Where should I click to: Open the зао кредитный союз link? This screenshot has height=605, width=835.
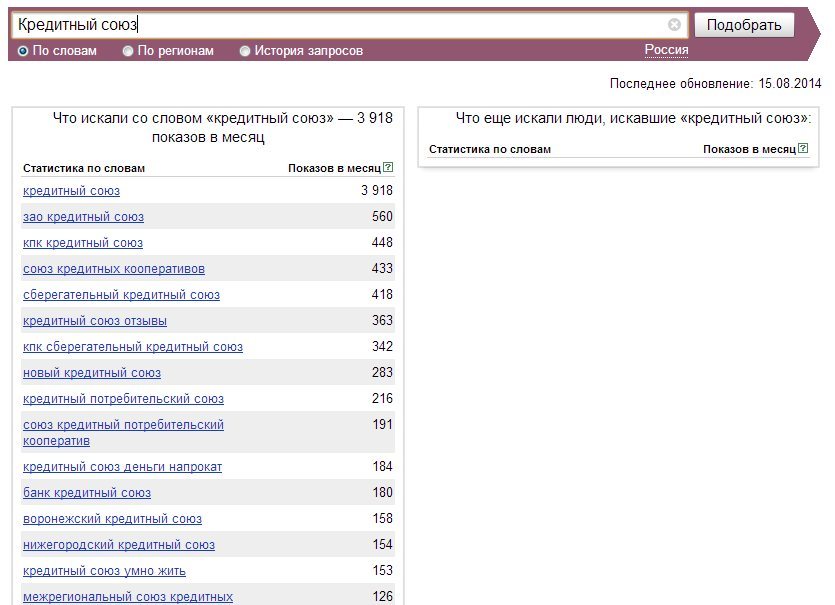coord(84,217)
